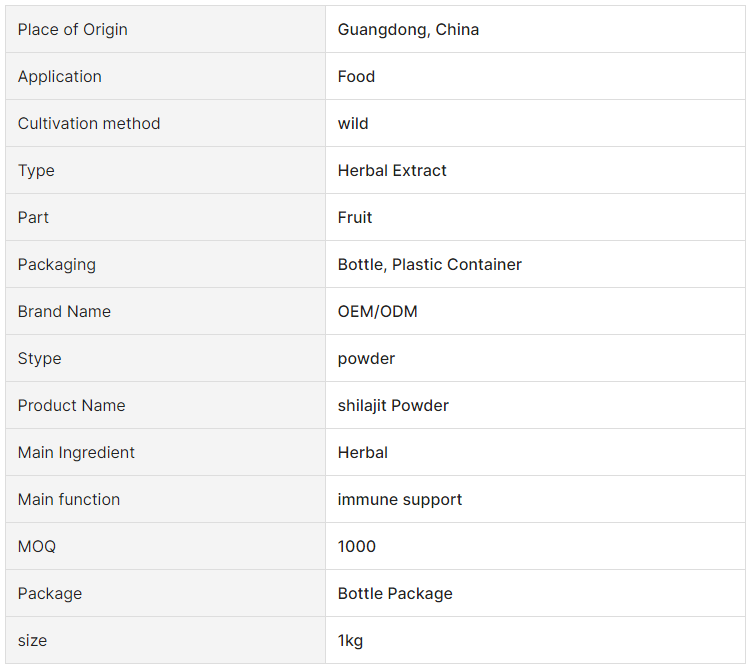Click the MOQ 1000 value
Screen dimensions: 751x669
point(356,546)
